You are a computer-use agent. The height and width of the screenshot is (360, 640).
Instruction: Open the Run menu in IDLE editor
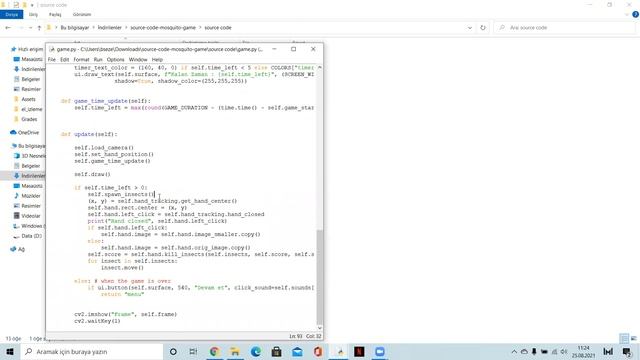point(98,60)
